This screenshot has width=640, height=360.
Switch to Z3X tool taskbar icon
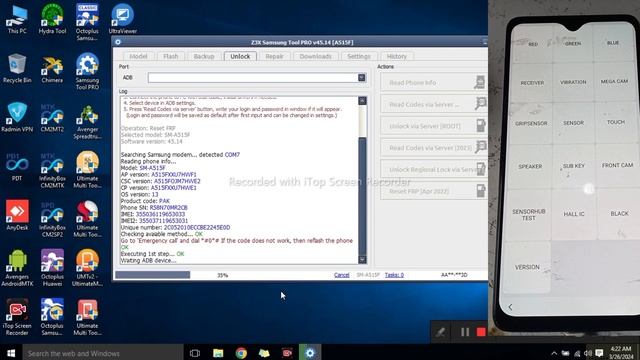[x=310, y=353]
